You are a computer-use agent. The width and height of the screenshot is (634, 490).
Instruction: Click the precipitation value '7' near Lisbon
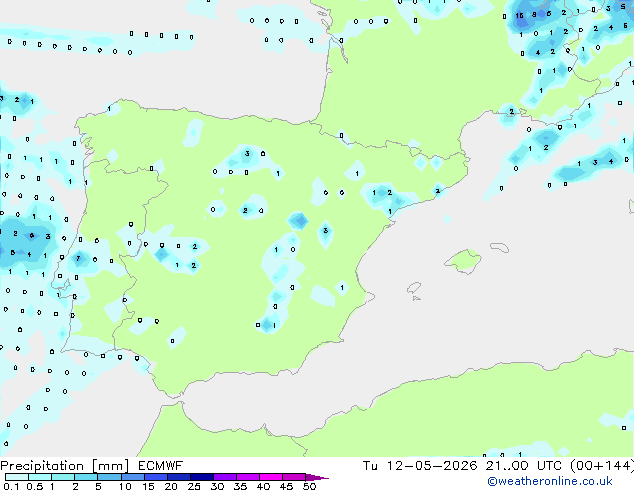point(78,258)
